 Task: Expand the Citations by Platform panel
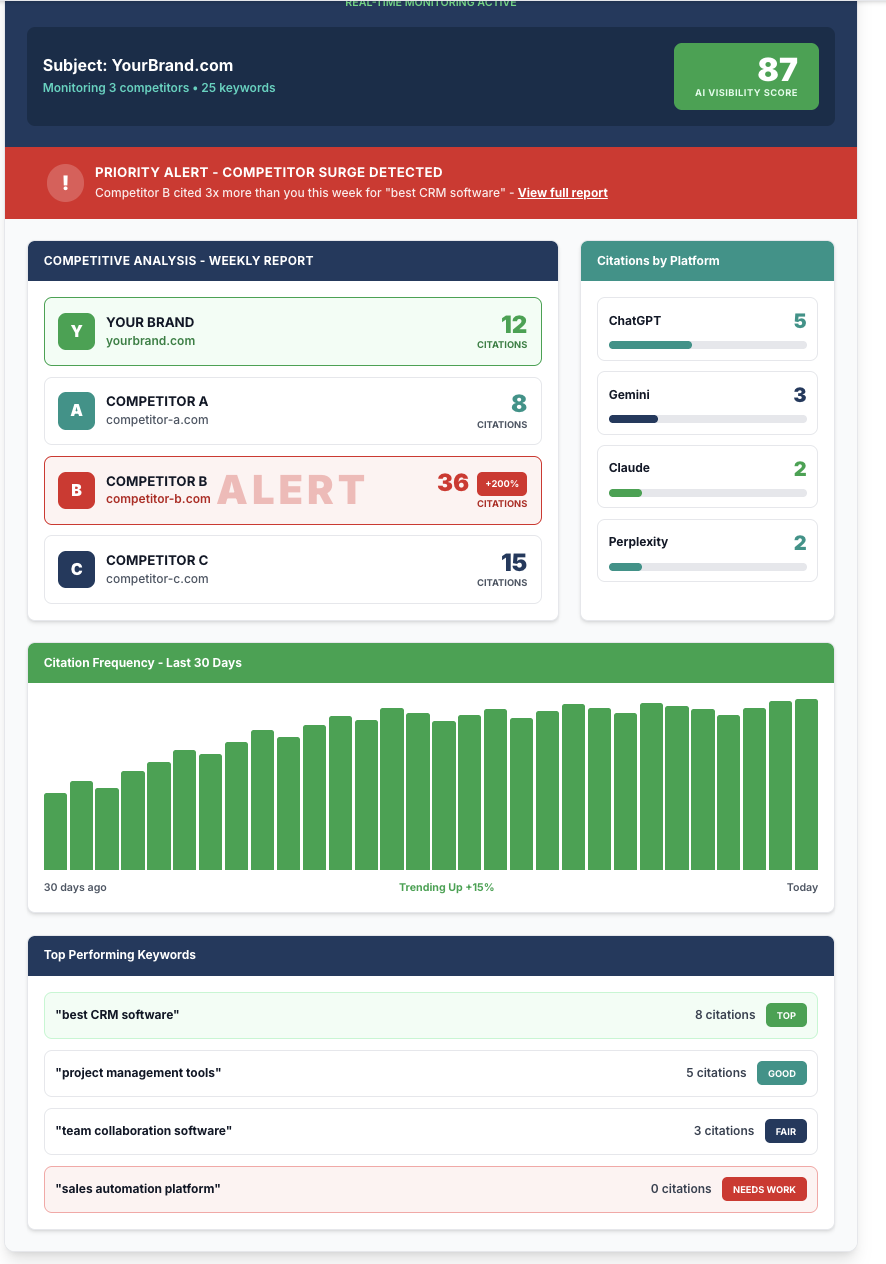[x=707, y=261]
